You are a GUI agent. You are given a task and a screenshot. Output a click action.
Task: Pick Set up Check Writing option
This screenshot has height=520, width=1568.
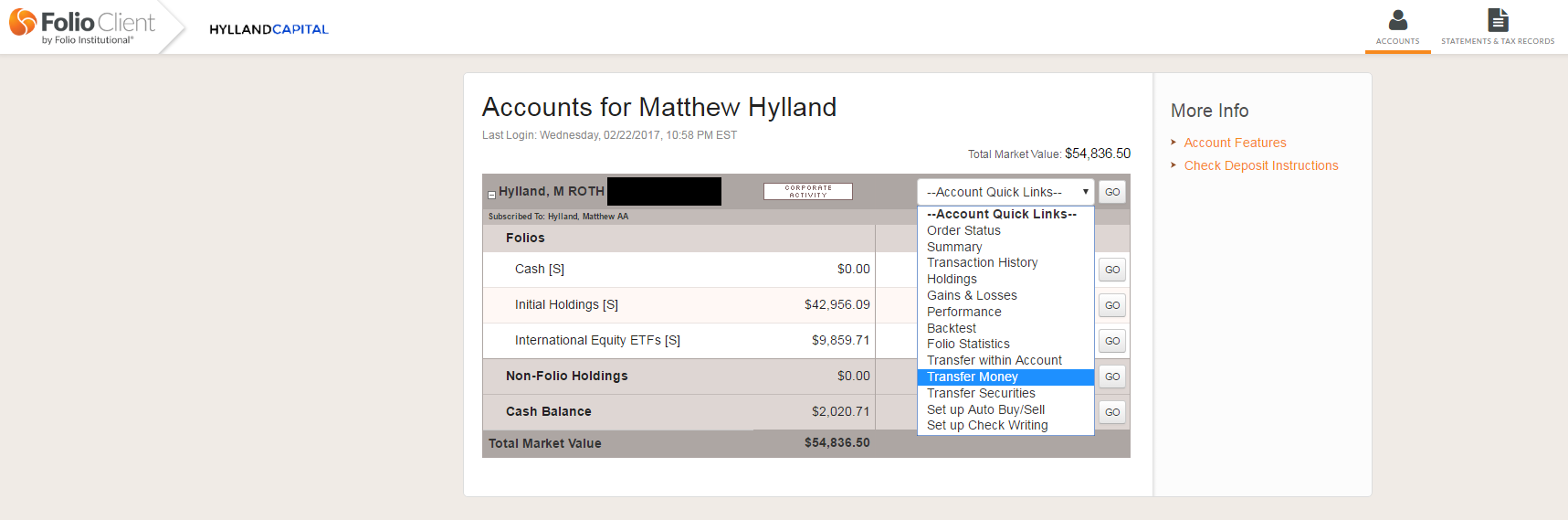(987, 425)
